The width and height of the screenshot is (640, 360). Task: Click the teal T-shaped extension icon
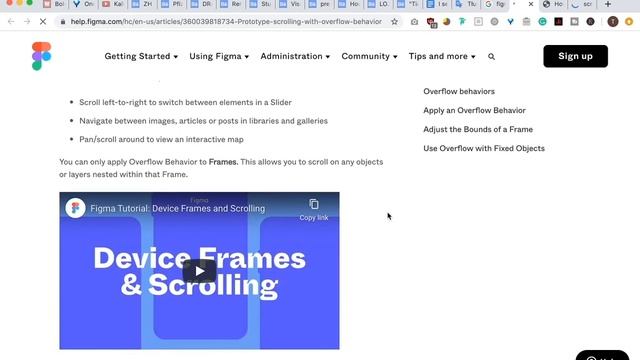click(x=462, y=22)
